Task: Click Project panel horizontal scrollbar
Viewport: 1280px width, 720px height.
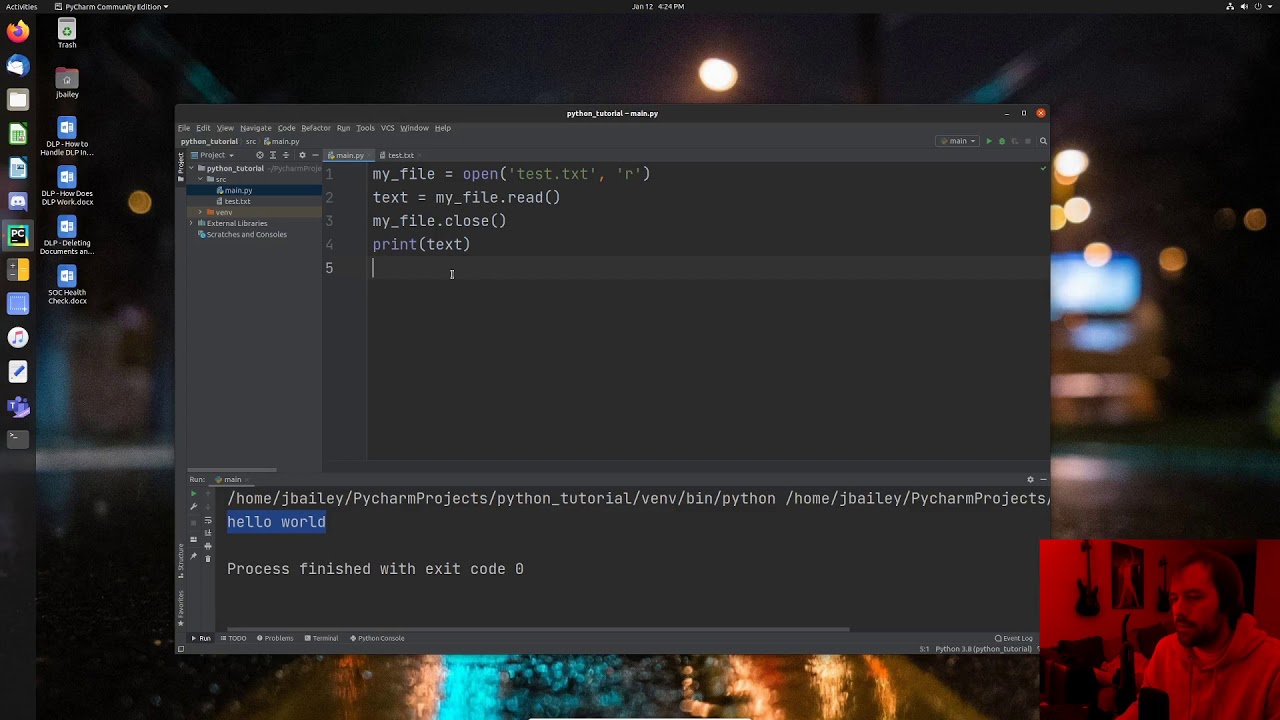Action: [232, 469]
